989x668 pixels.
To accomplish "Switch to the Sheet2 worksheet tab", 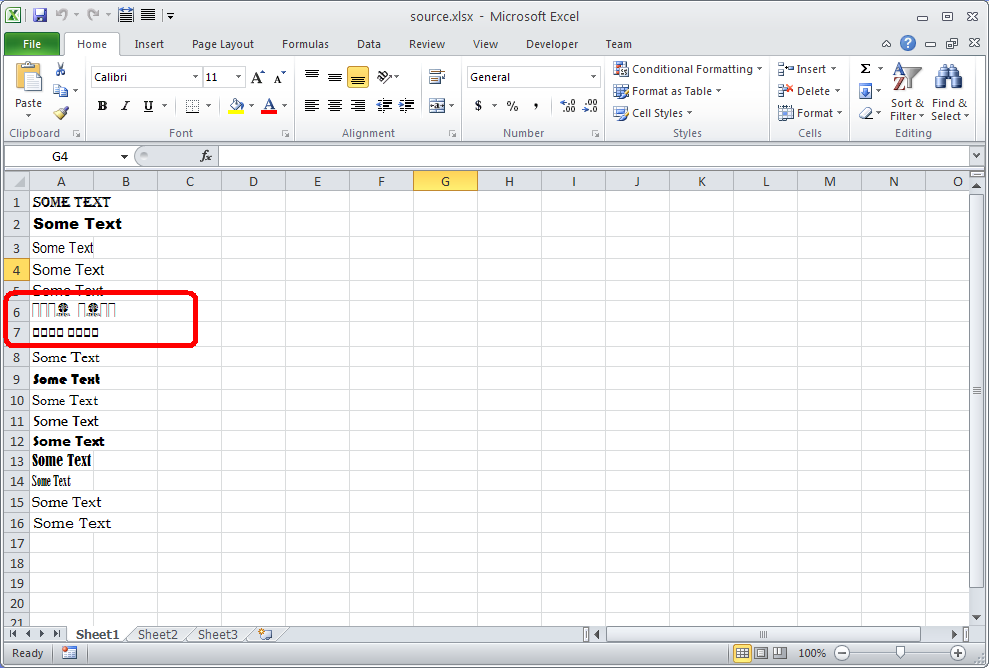I will tap(157, 634).
